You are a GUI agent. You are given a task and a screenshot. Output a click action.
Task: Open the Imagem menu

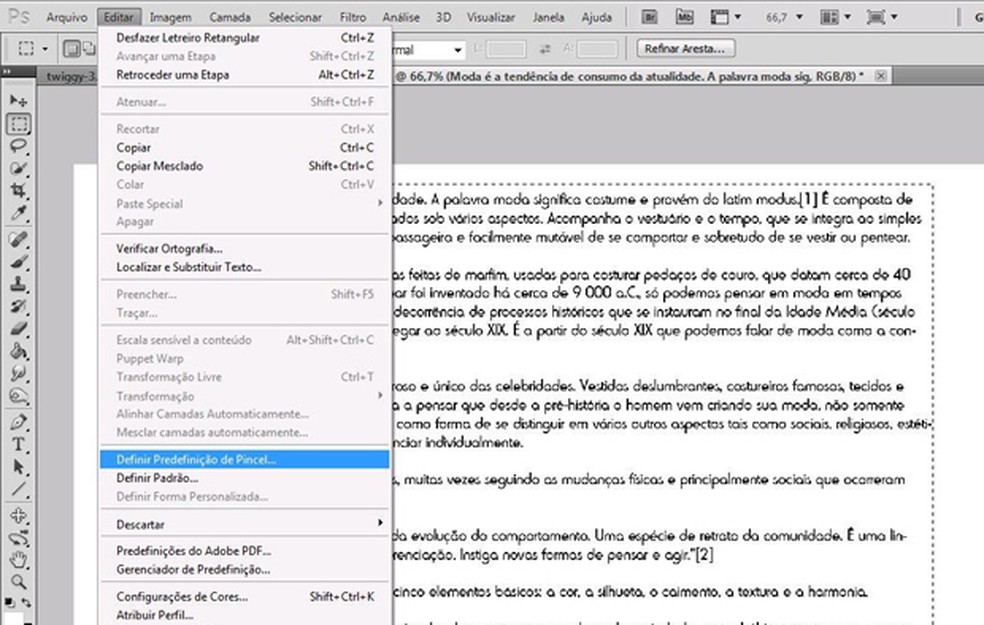(170, 17)
